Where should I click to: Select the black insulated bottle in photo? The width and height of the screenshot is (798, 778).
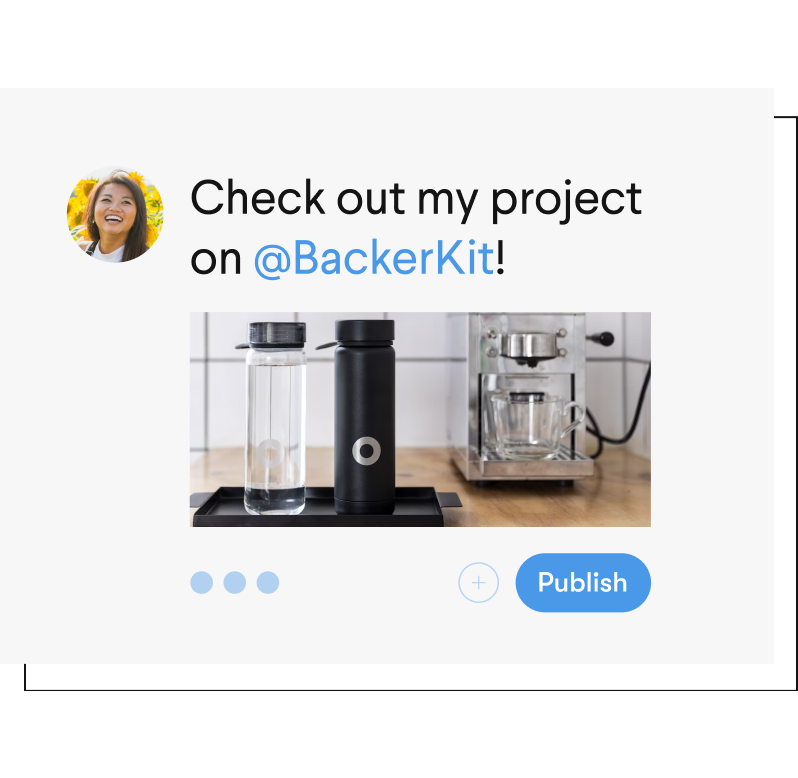pos(364,417)
